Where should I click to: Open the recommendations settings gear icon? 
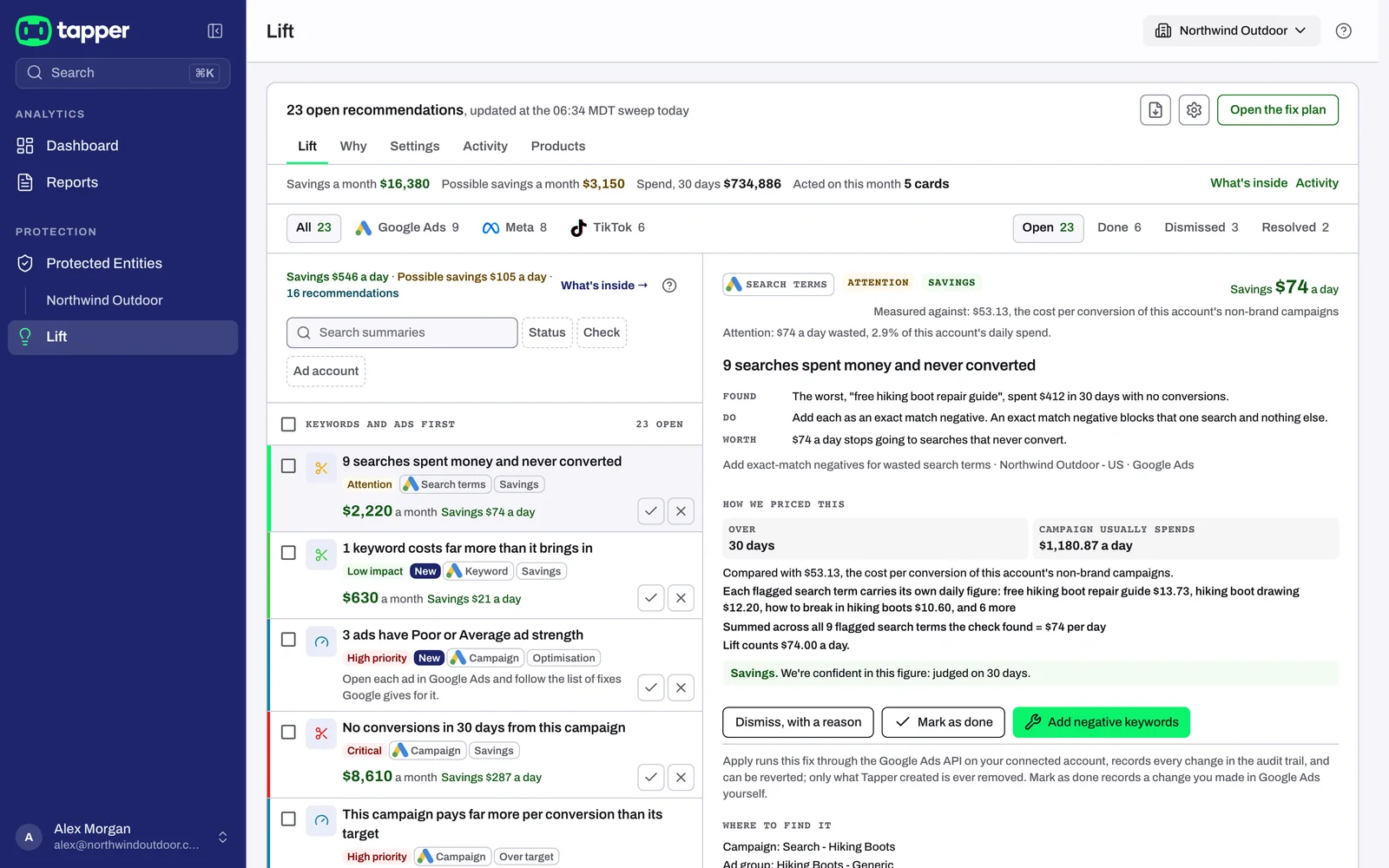pyautogui.click(x=1195, y=110)
